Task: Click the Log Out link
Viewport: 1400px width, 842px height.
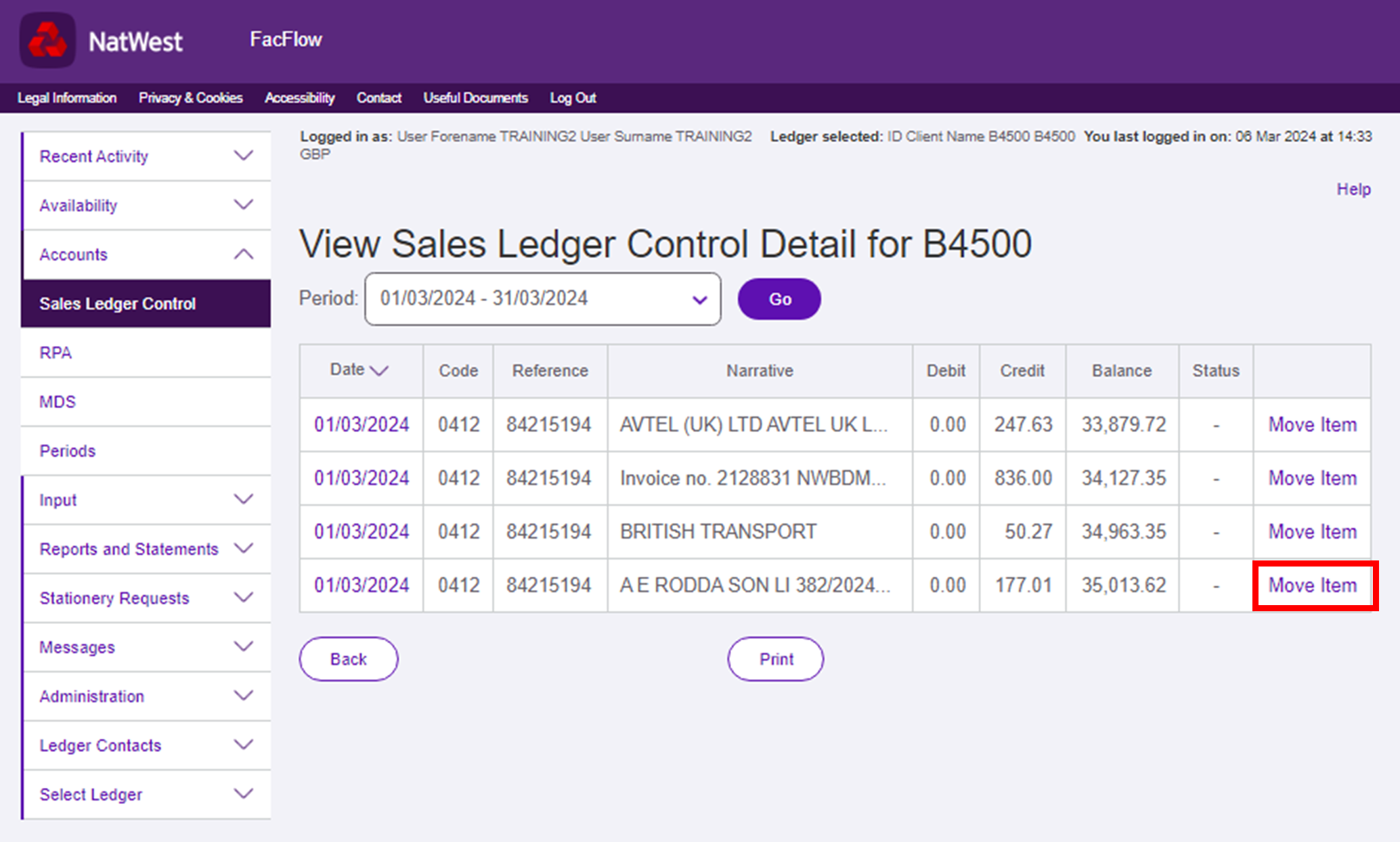Action: coord(573,98)
